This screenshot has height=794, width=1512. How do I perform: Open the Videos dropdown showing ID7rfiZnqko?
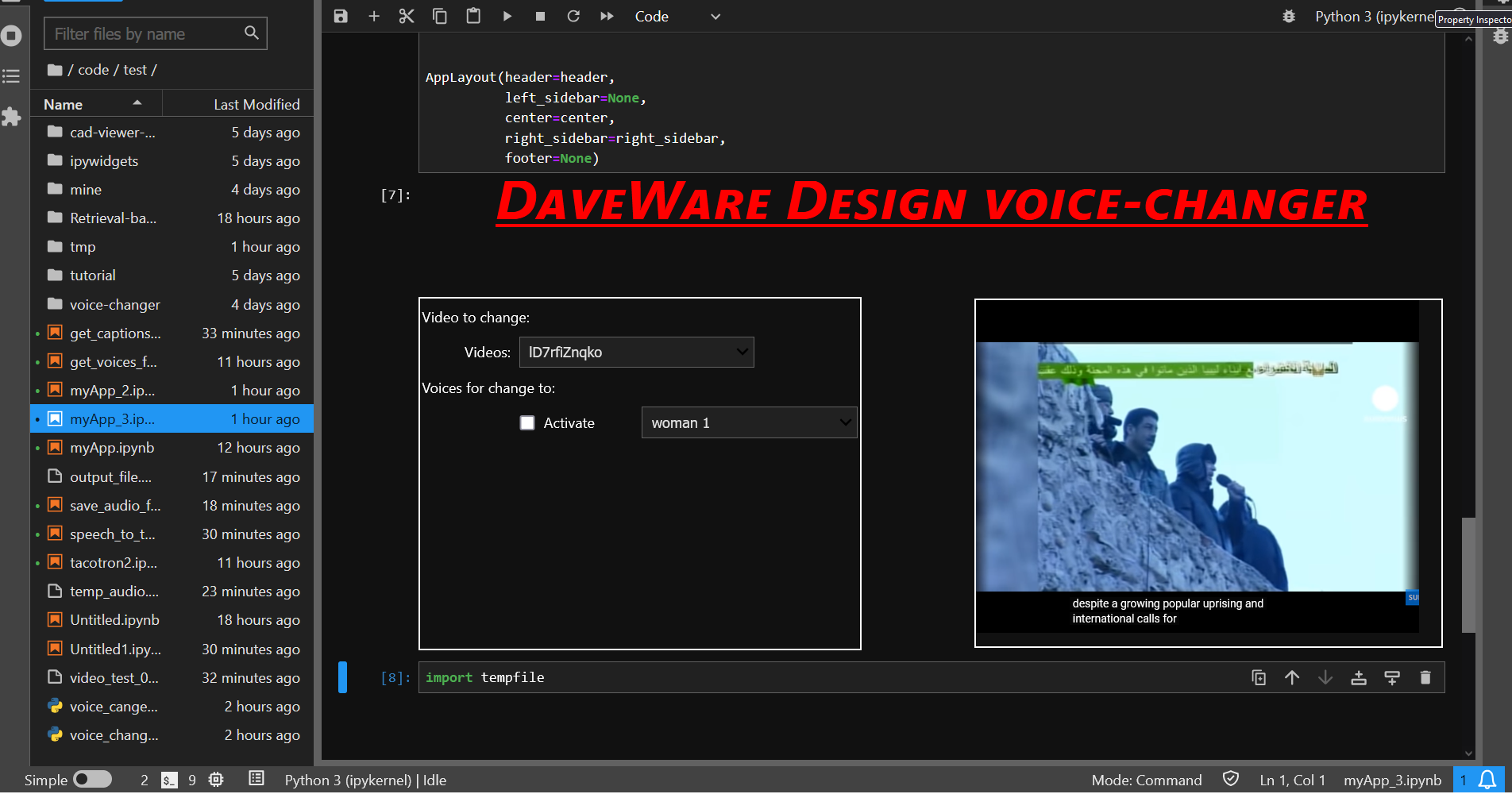(636, 353)
